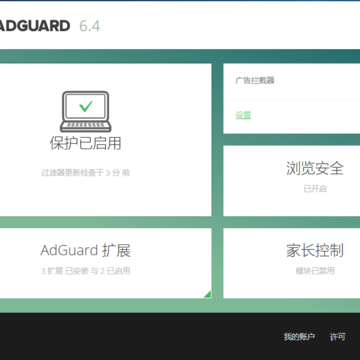Click the 模块已禁用 status under 家长控制
The width and height of the screenshot is (360, 360).
pos(315,271)
